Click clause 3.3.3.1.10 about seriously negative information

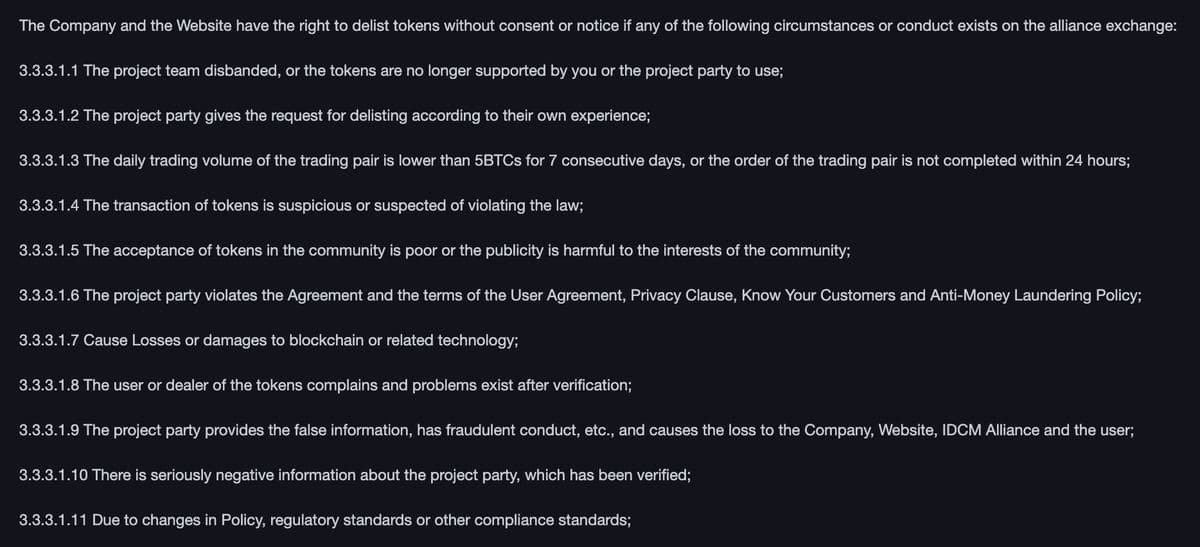(355, 475)
